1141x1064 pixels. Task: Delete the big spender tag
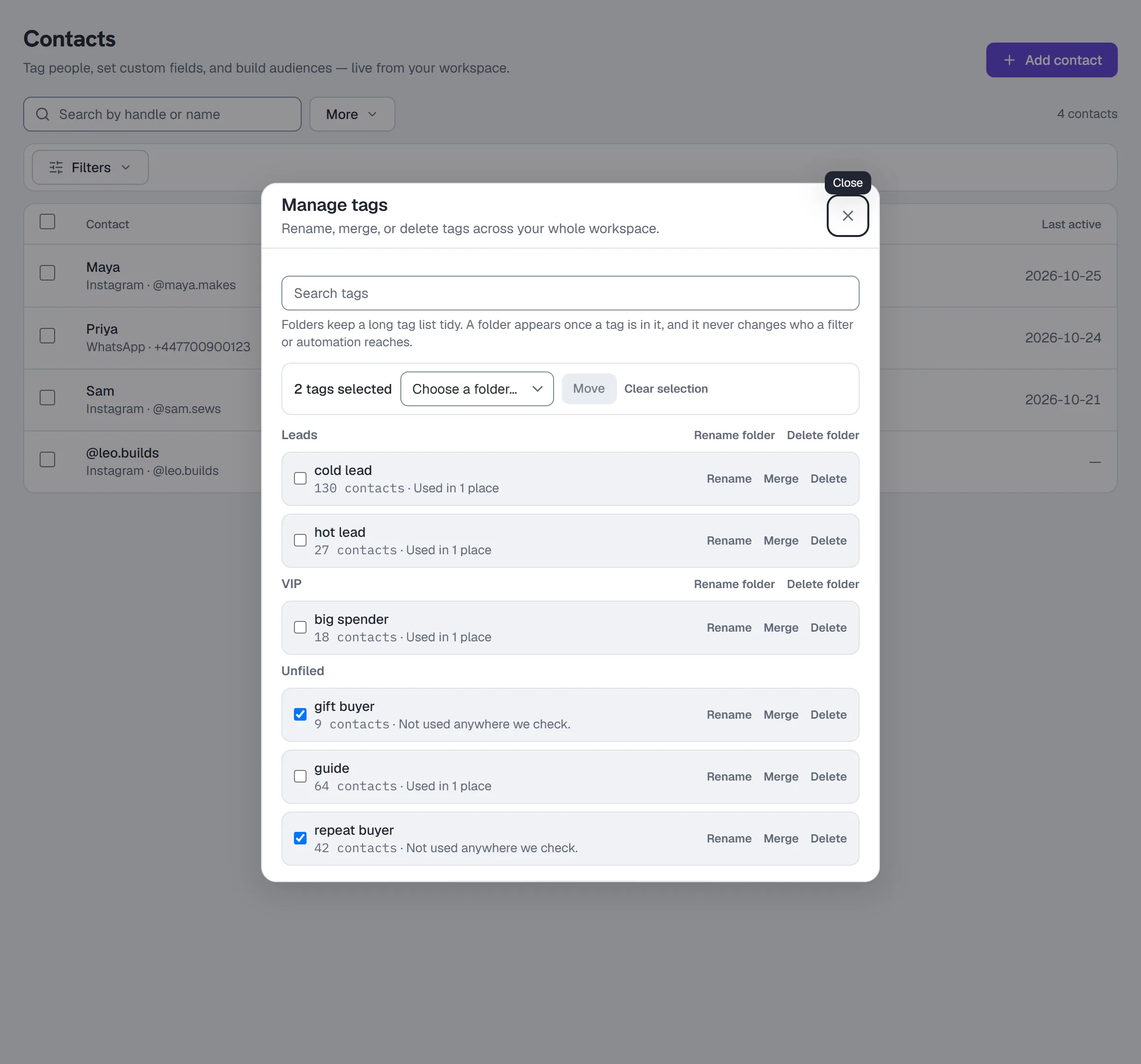point(828,628)
